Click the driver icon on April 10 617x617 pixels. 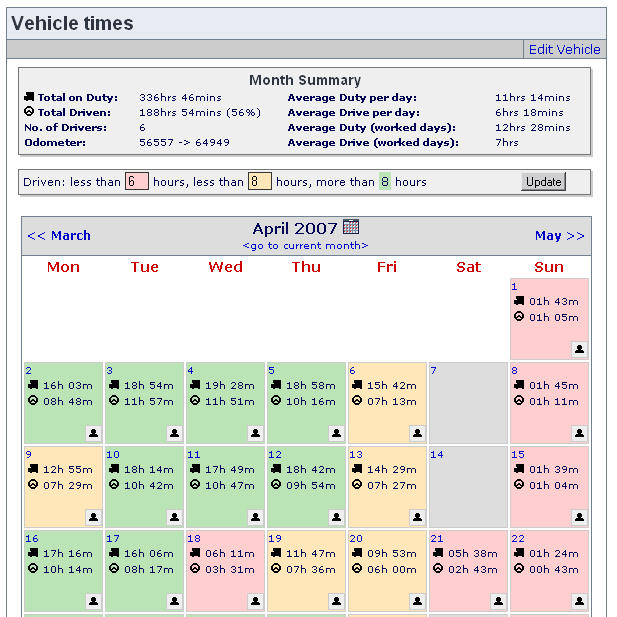174,517
